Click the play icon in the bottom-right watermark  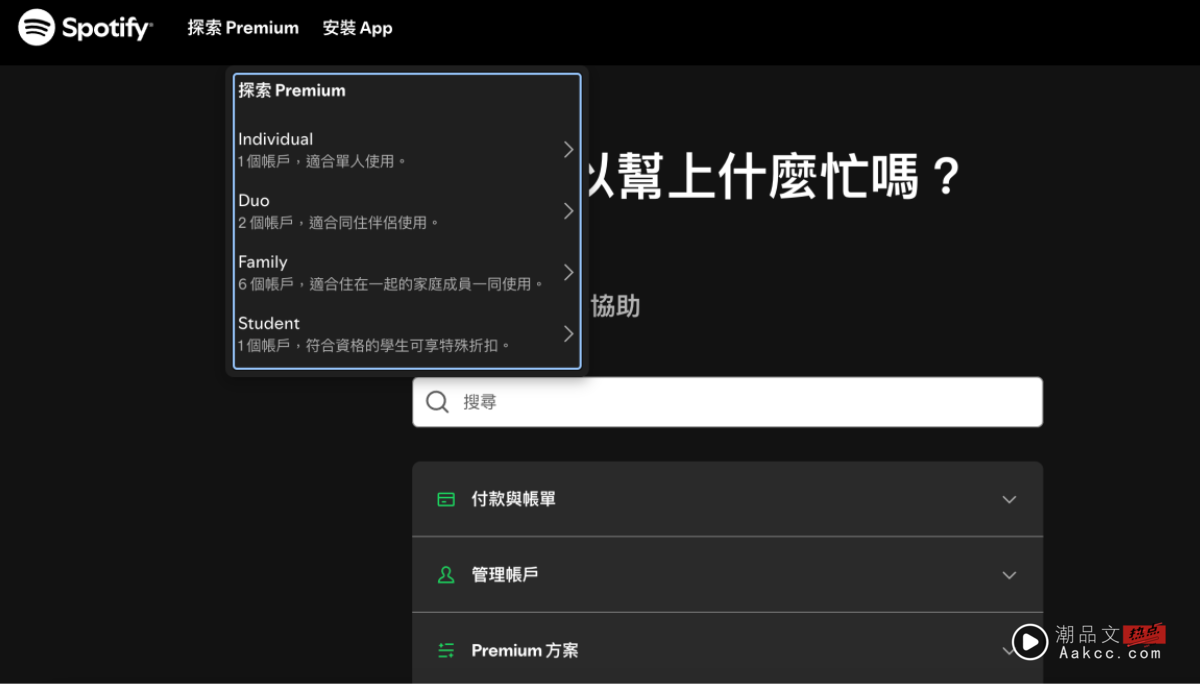1029,643
